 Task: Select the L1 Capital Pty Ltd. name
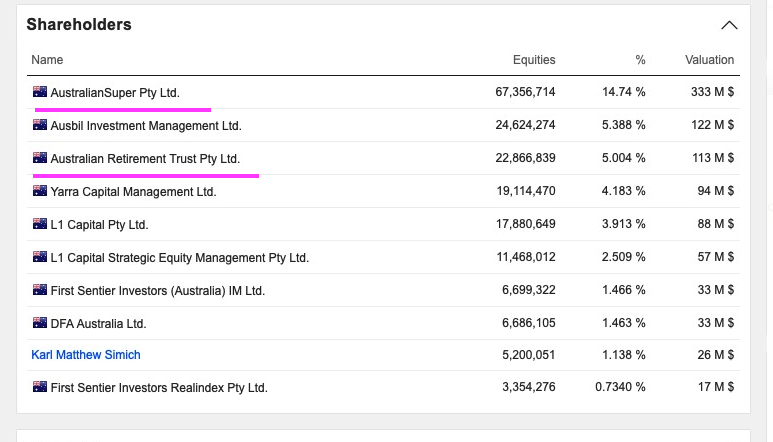pos(99,225)
